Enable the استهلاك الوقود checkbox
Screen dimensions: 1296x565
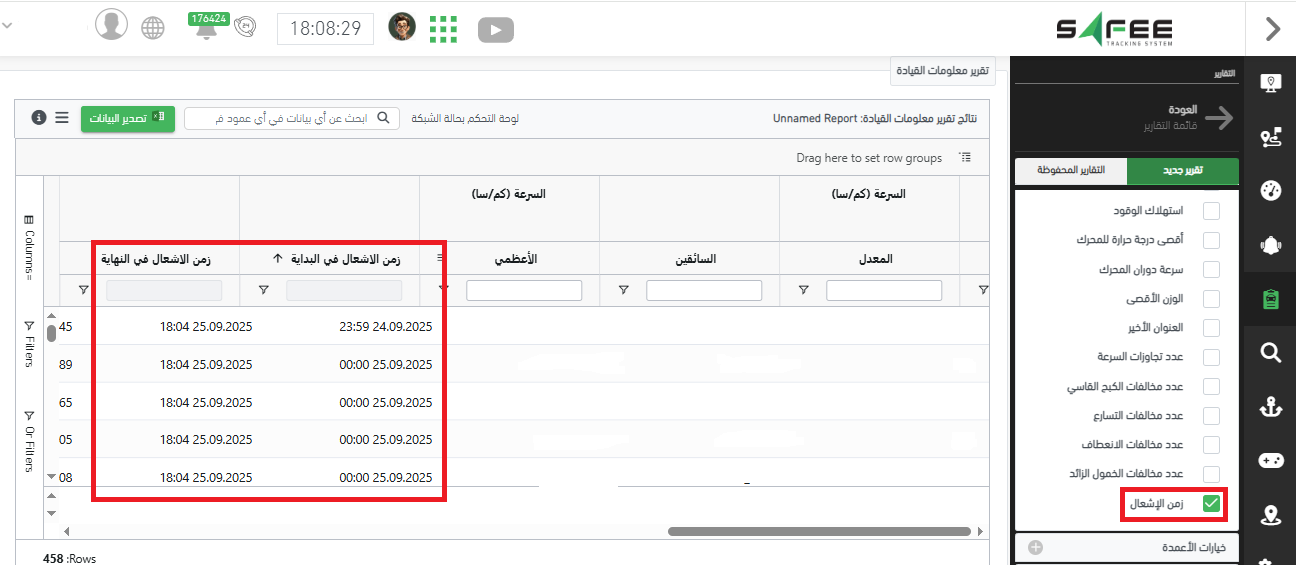(x=1211, y=211)
